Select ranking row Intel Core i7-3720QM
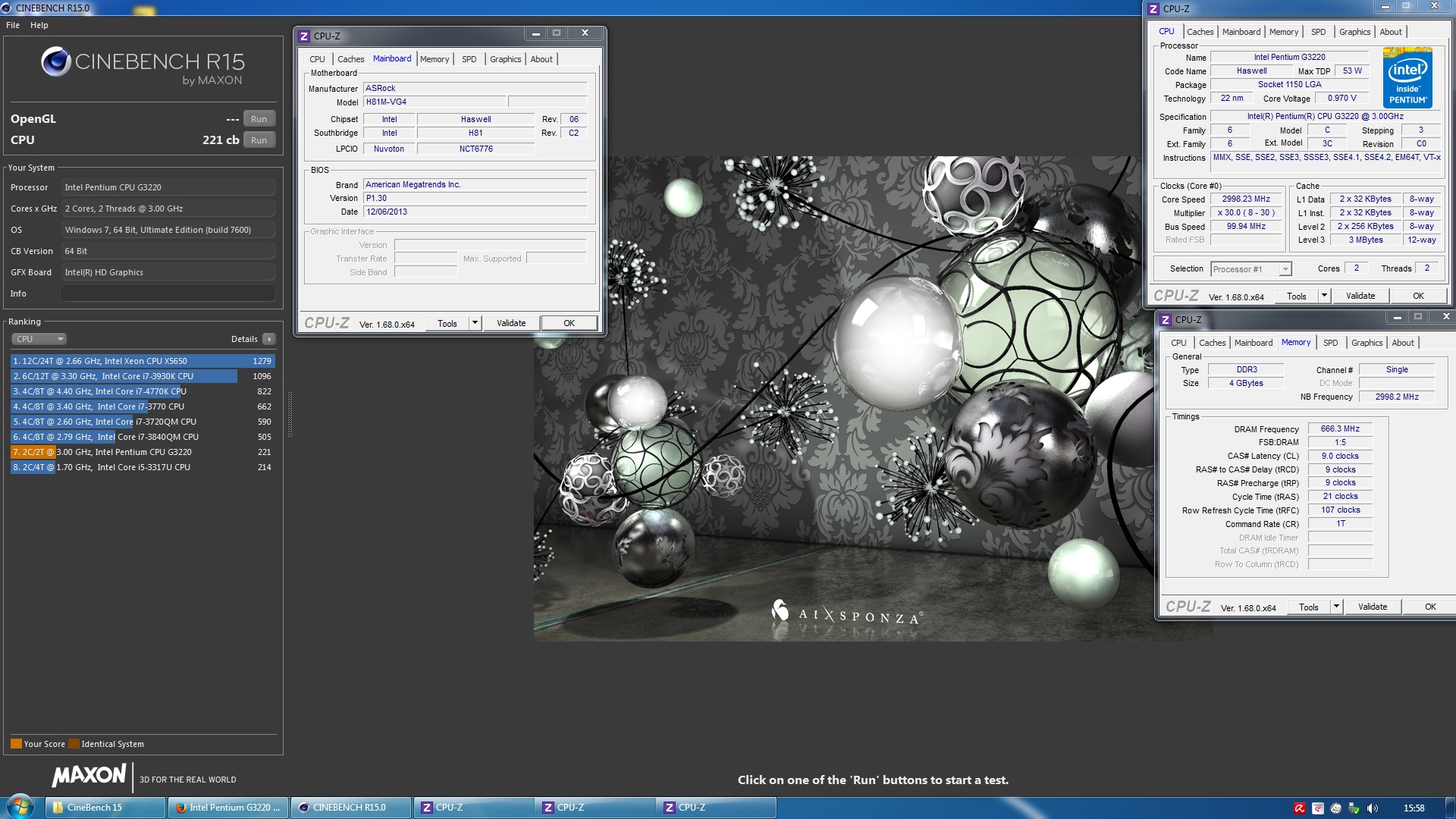Image resolution: width=1456 pixels, height=819 pixels. point(143,422)
